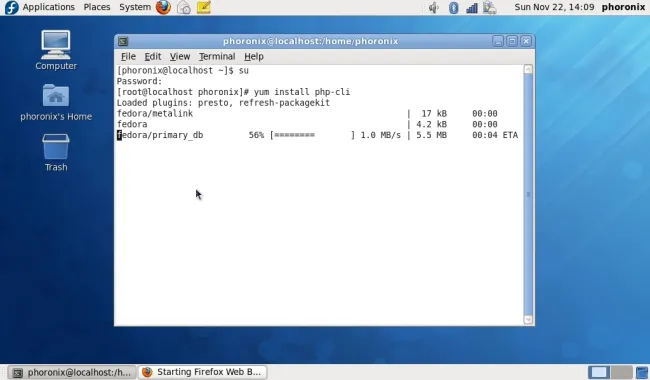This screenshot has height=380, width=650.
Task: Open the System menu
Action: point(135,7)
